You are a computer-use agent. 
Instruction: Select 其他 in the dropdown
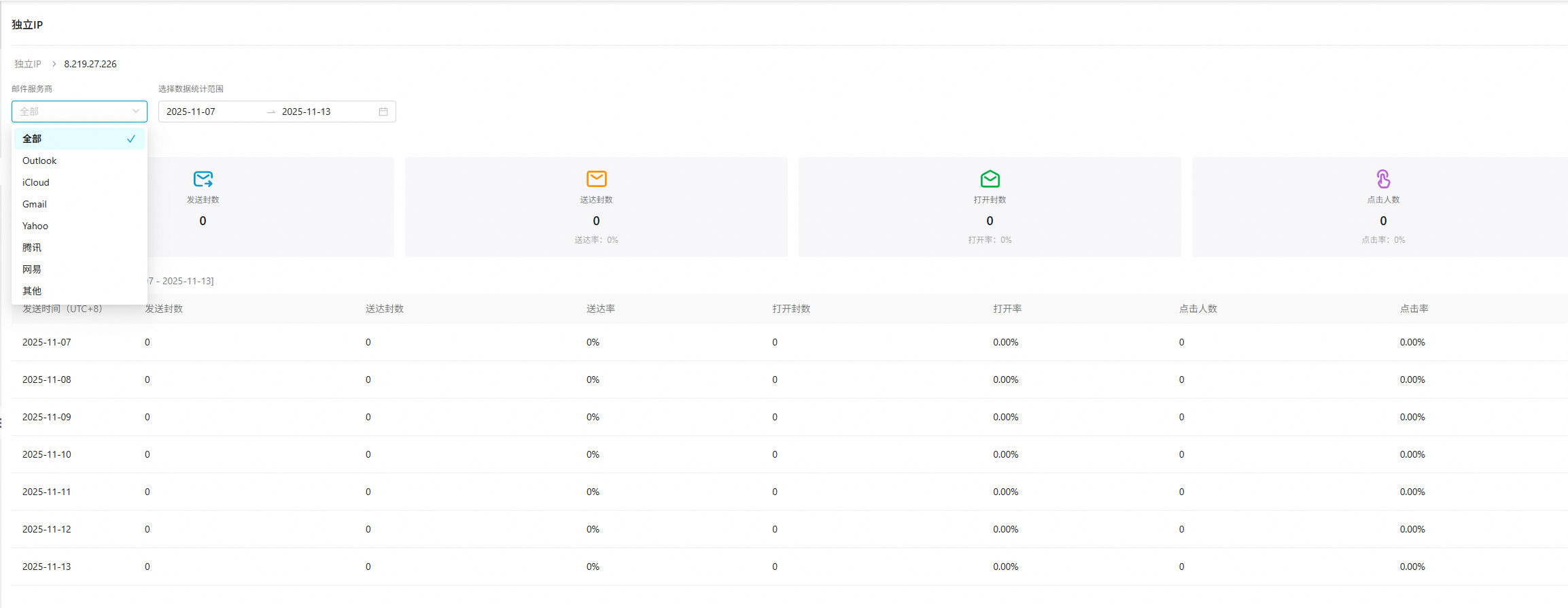[80, 291]
